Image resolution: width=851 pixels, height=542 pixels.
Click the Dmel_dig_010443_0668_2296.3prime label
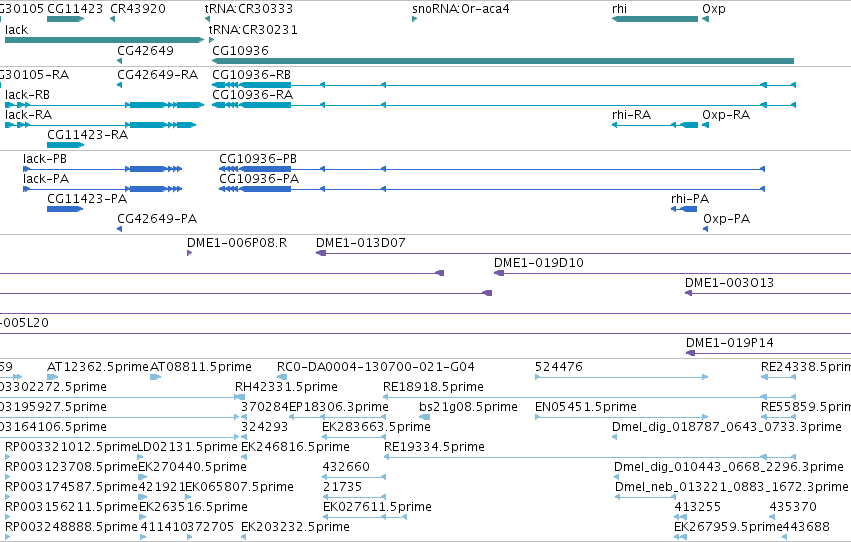pyautogui.click(x=729, y=467)
